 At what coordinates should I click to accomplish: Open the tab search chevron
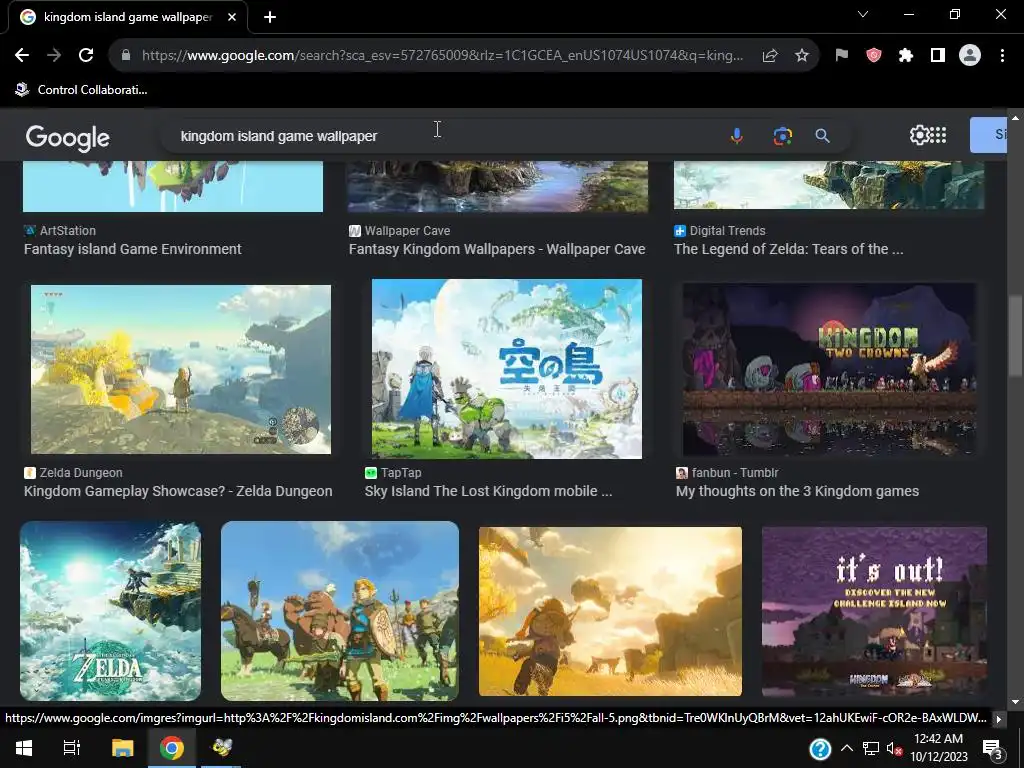click(863, 14)
